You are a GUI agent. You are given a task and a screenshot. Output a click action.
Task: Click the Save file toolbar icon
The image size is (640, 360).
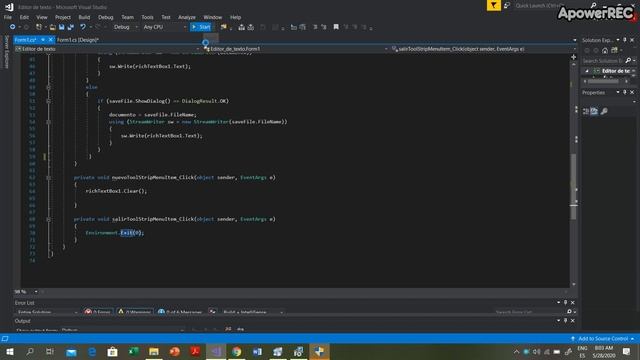62,27
